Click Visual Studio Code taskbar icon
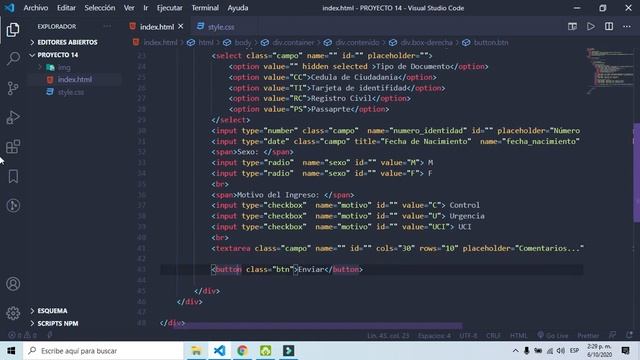 (219, 351)
